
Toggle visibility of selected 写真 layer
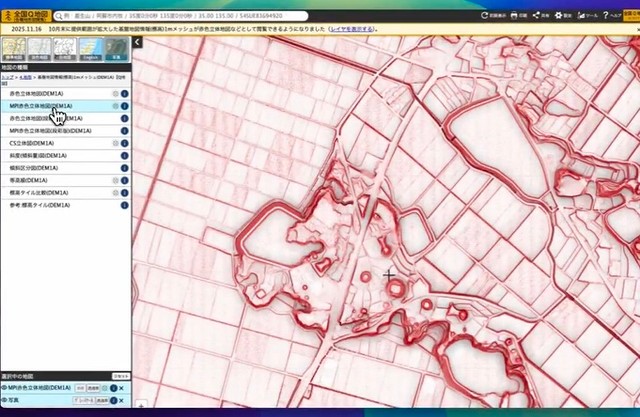pos(6,401)
